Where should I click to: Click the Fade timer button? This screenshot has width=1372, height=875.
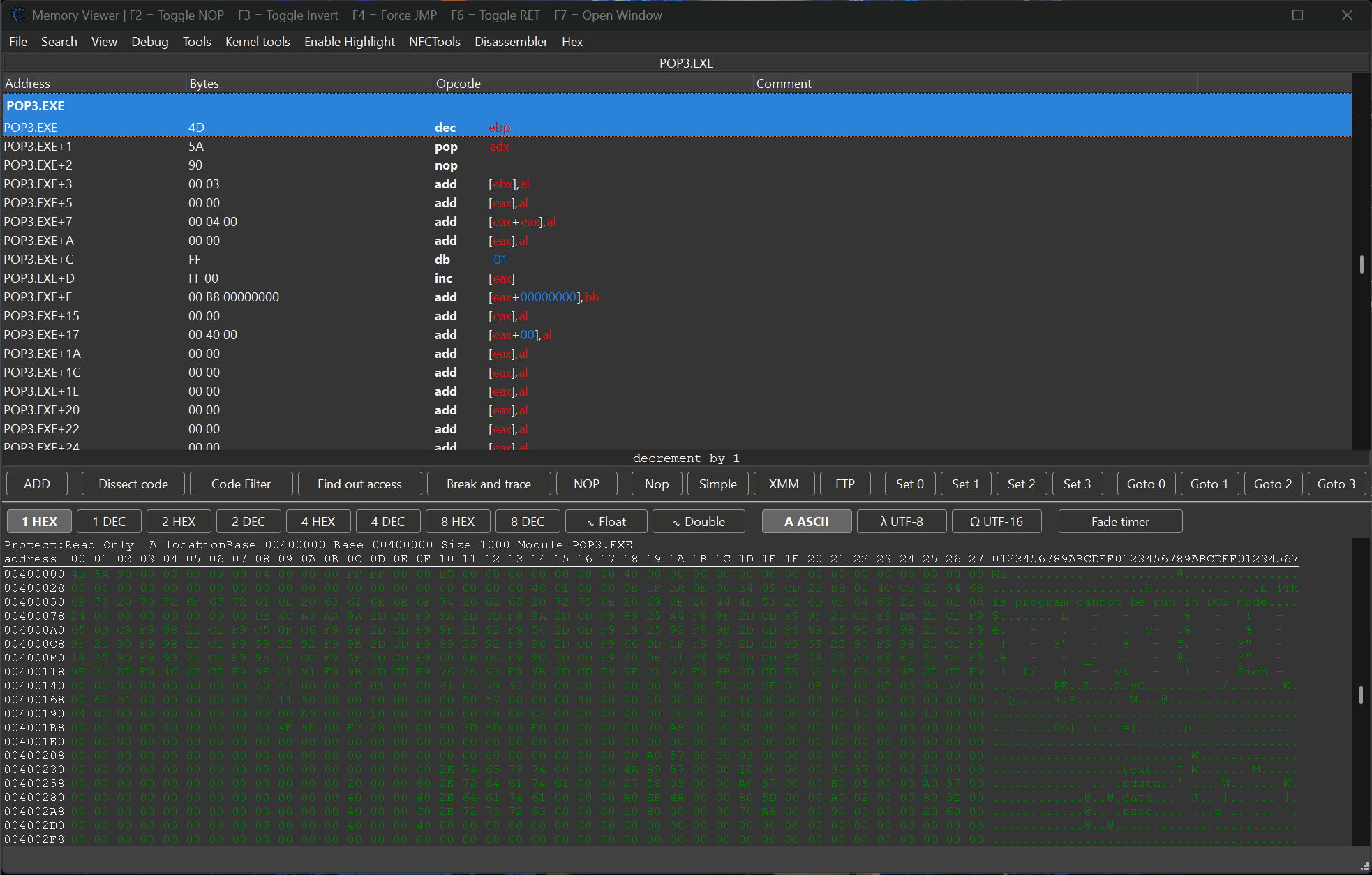tap(1120, 522)
